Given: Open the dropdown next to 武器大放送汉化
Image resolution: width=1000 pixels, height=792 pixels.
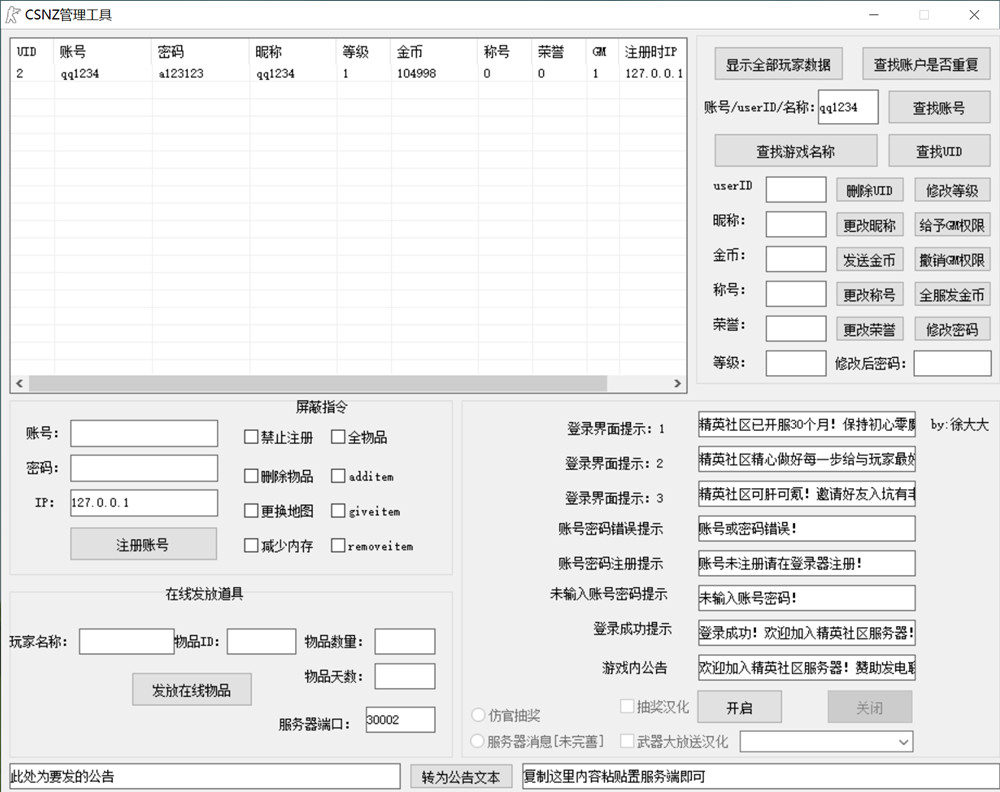Looking at the screenshot, I should pos(825,741).
